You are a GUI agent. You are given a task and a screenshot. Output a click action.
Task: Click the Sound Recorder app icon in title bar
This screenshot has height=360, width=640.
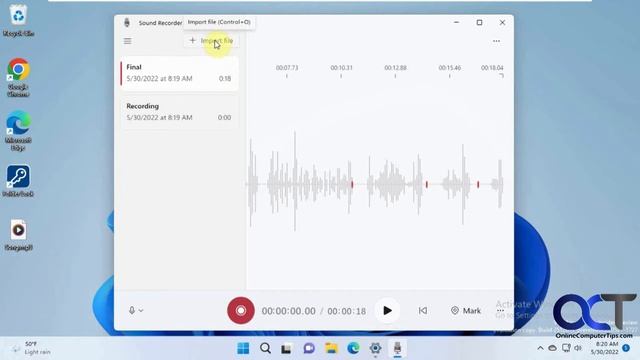[x=127, y=22]
